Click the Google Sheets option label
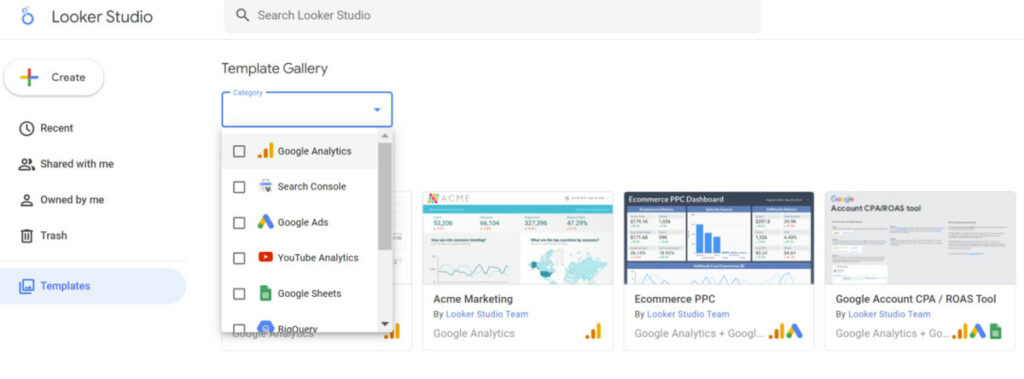Image resolution: width=1024 pixels, height=379 pixels. (310, 293)
